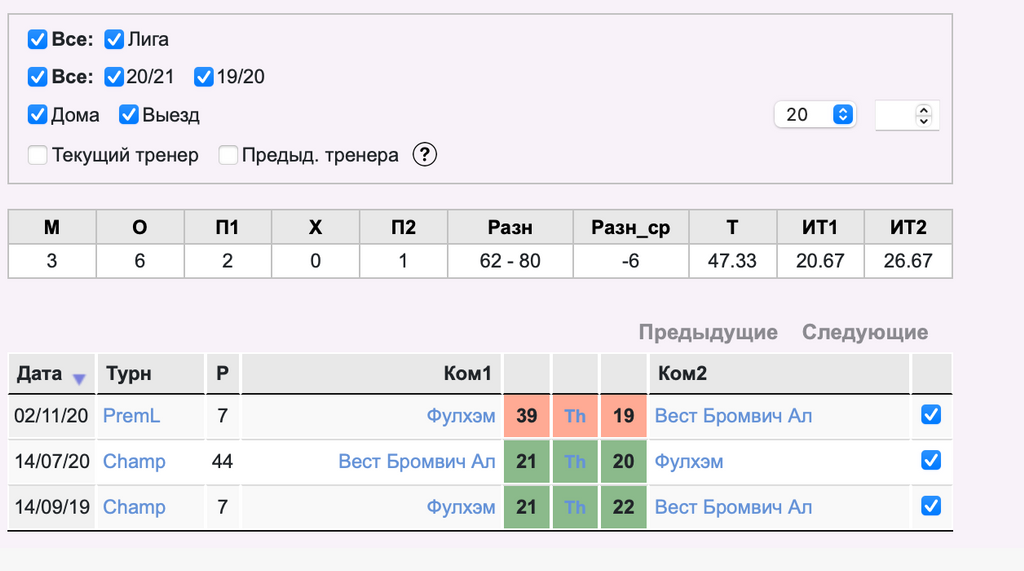Uncheck the Выезд checkbox
Viewport: 1024px width, 571px height.
pos(129,114)
